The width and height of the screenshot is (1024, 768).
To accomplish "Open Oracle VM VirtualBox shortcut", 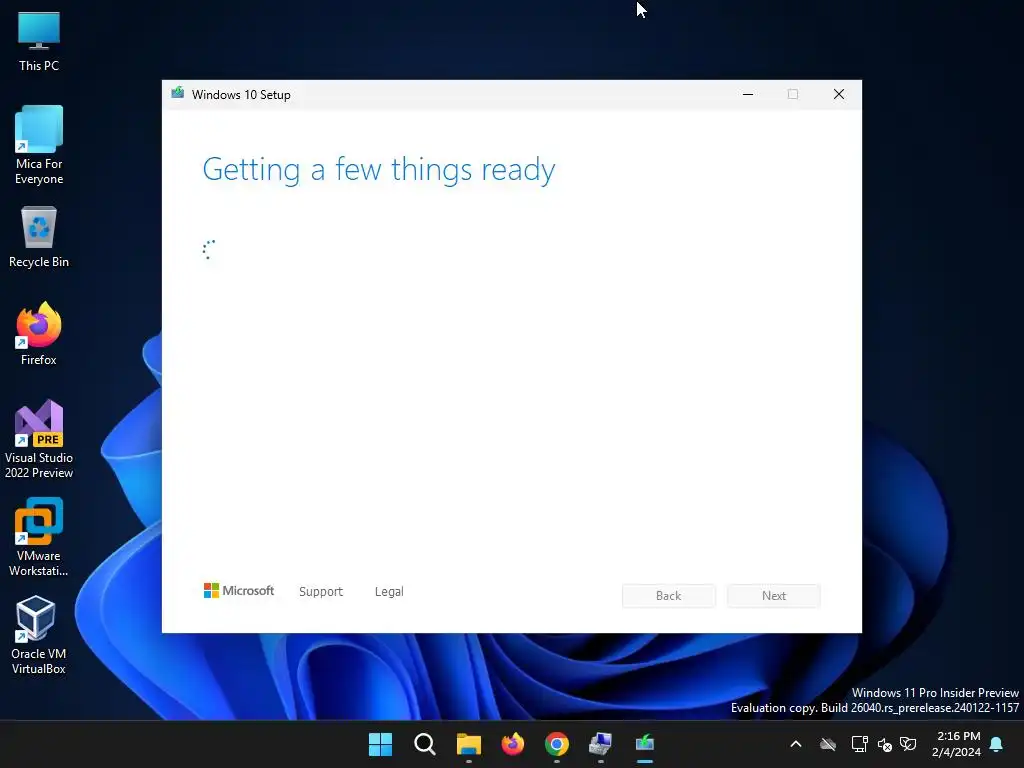I will pos(39,635).
